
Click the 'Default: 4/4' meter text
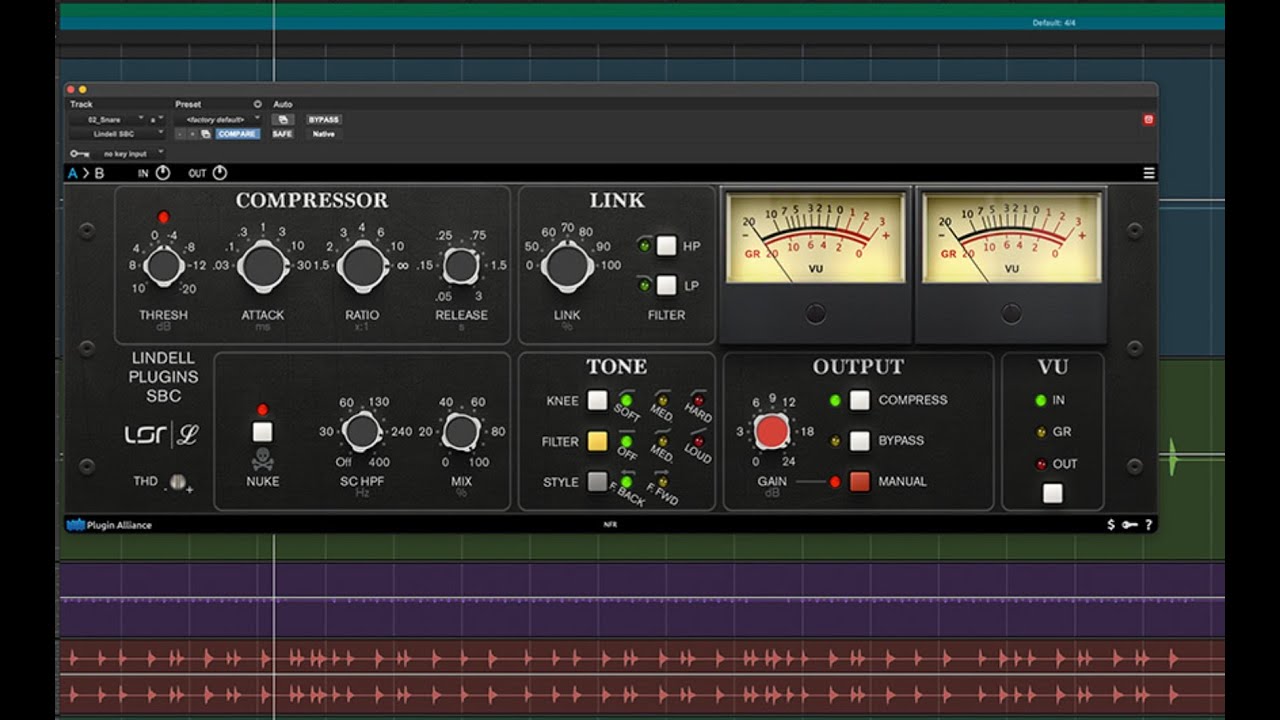point(1054,23)
